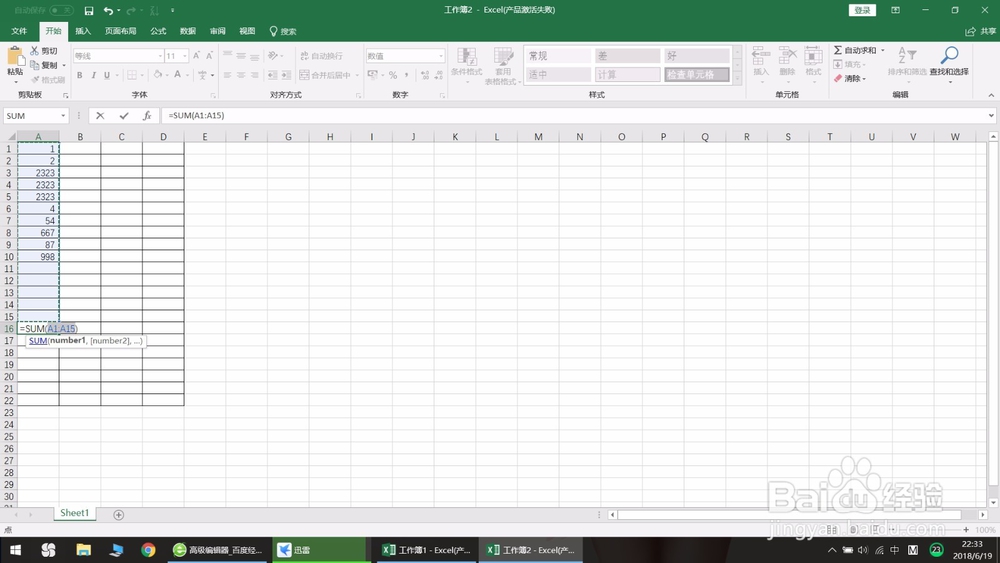Viewport: 1000px width, 563px height.
Task: Click the decrease font size icon
Action: [x=209, y=56]
